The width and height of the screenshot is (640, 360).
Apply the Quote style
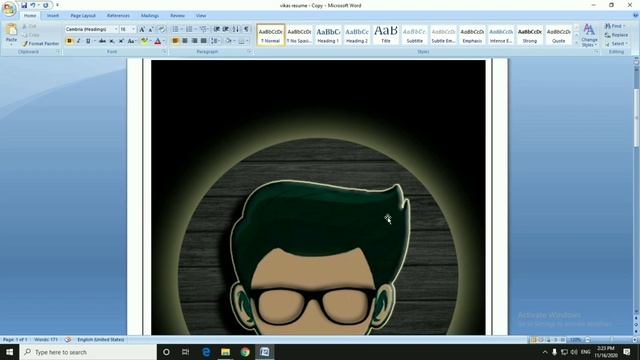click(x=558, y=35)
